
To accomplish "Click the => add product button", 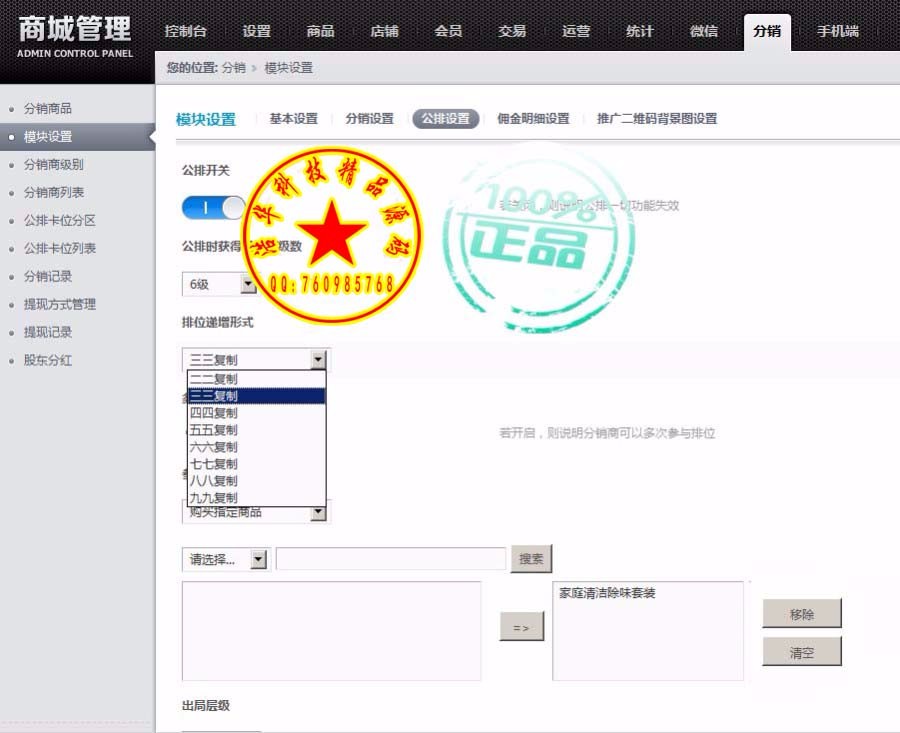I will click(522, 627).
